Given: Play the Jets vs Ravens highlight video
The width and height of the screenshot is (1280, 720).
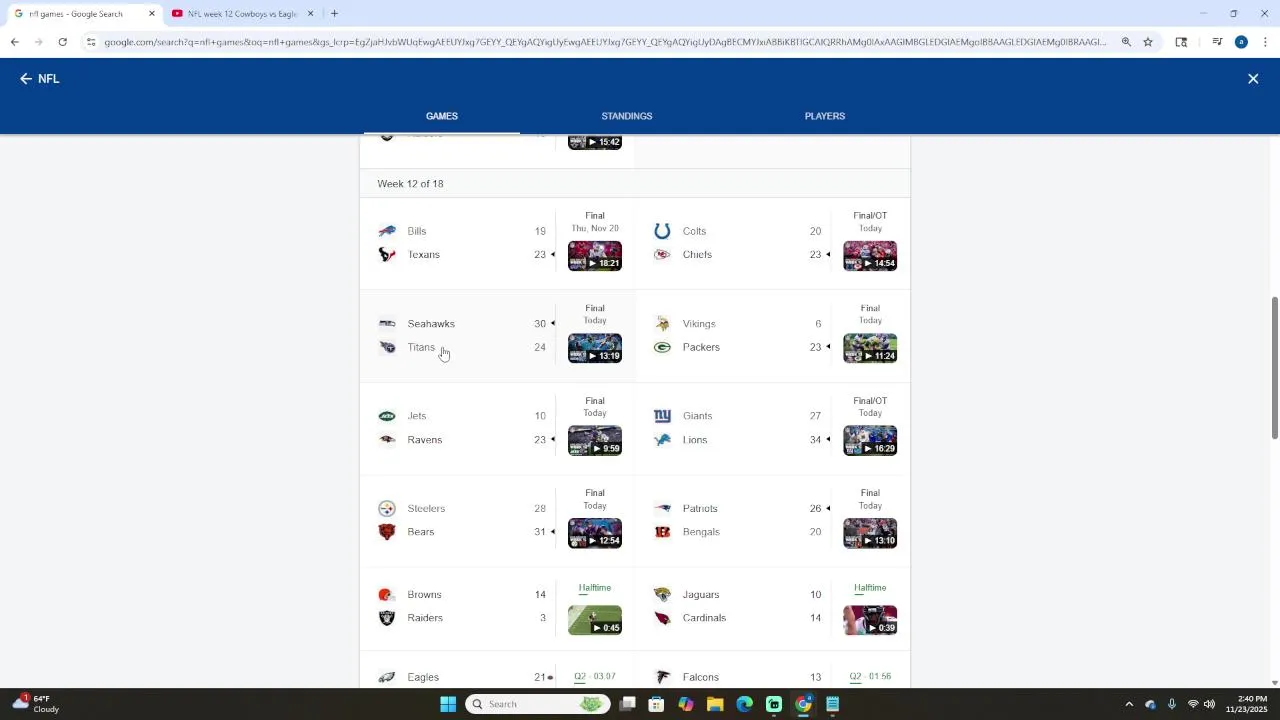Looking at the screenshot, I should point(595,441).
